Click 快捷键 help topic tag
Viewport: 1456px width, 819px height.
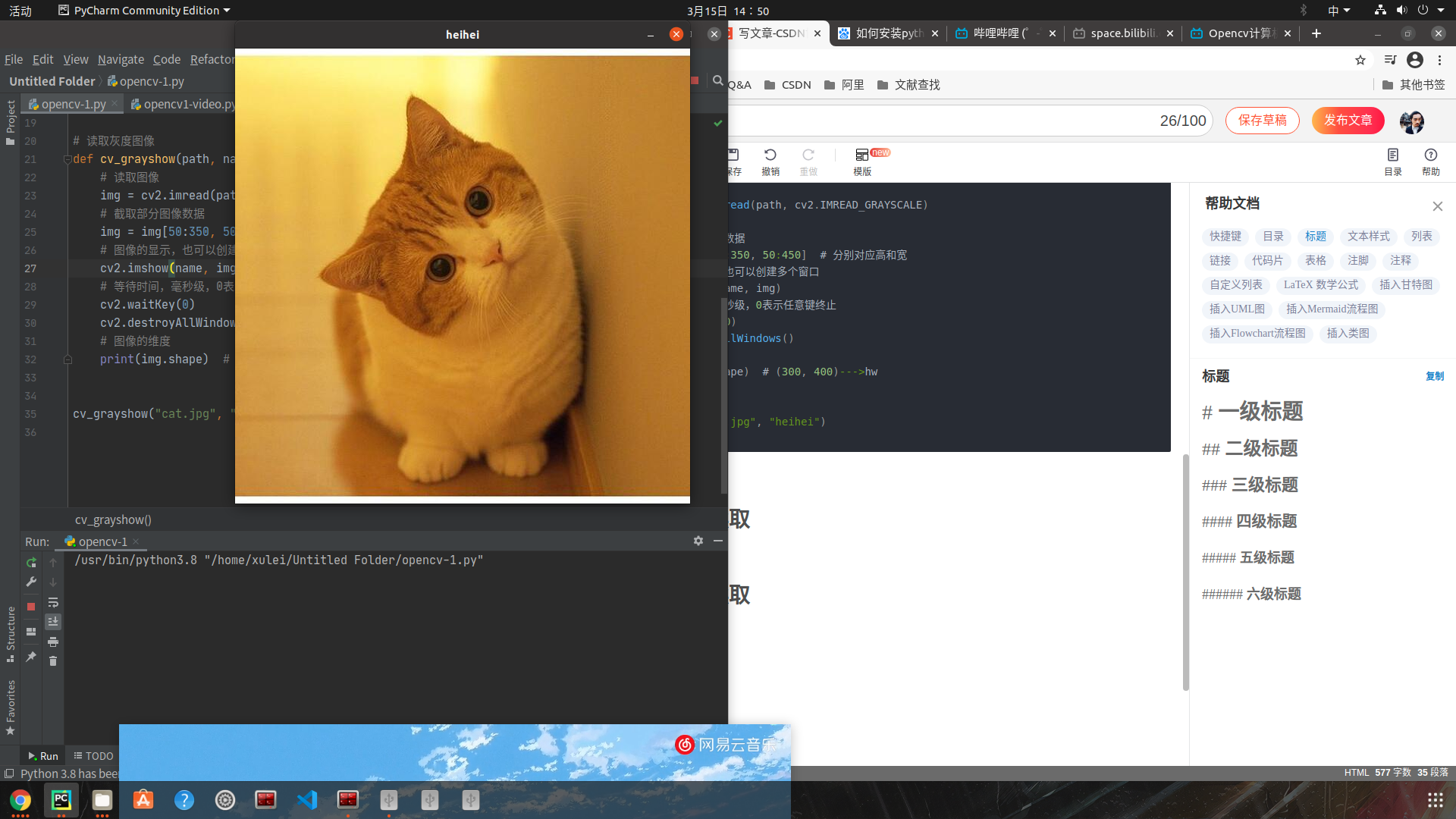[1225, 237]
